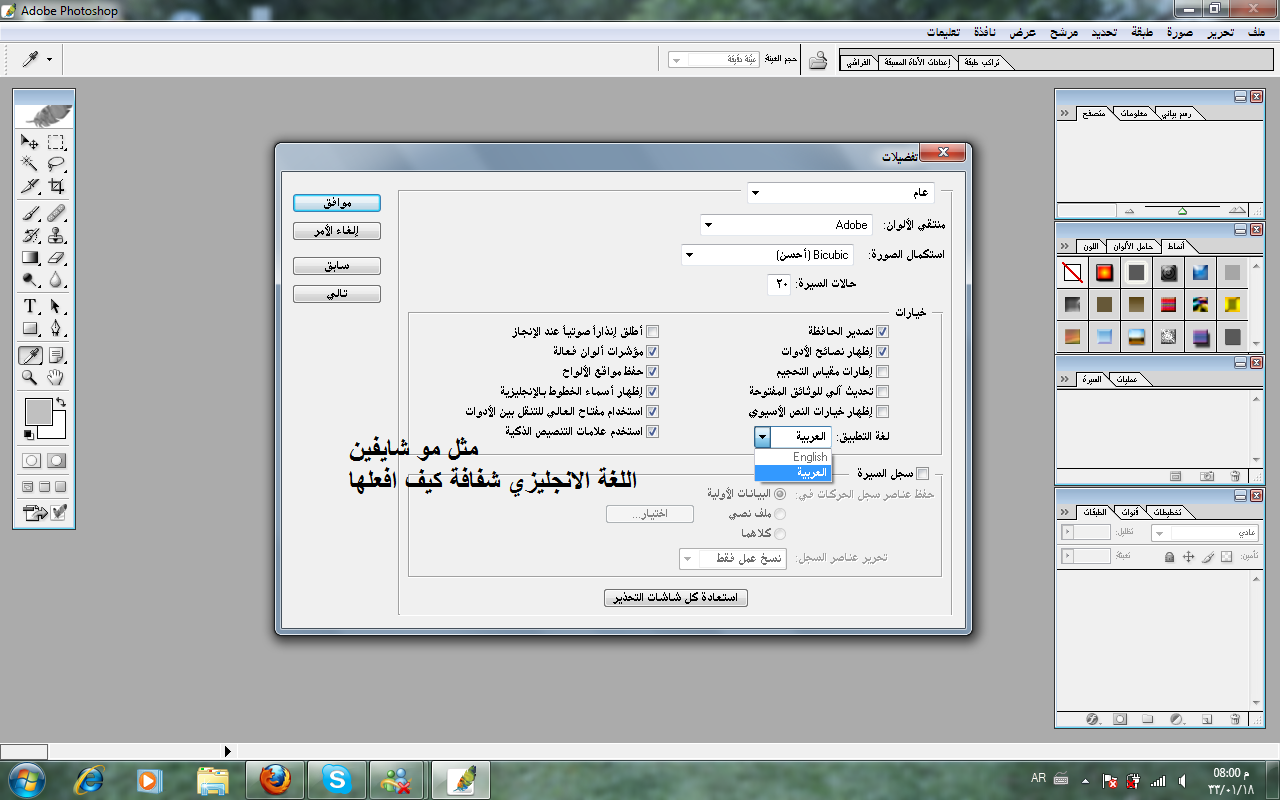Click the Gradient tool in toolbox
The image size is (1280, 800).
(31, 258)
